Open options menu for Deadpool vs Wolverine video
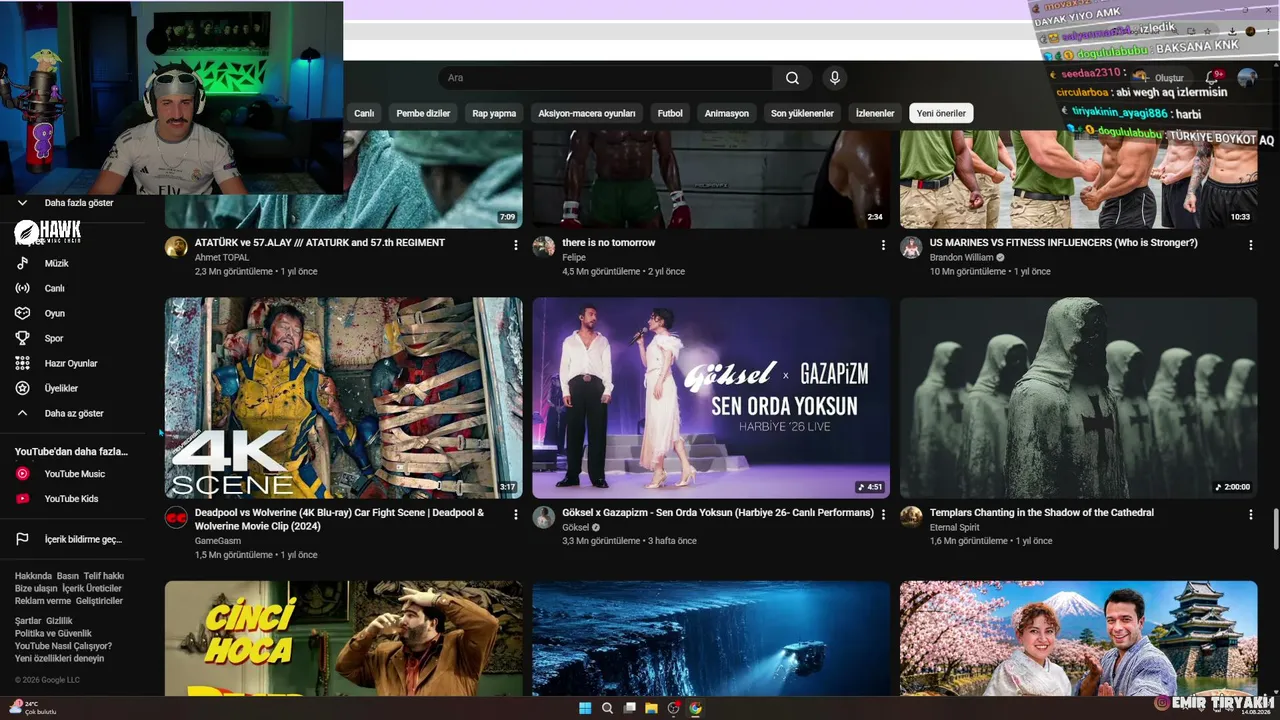The width and height of the screenshot is (1280, 720). click(x=516, y=515)
